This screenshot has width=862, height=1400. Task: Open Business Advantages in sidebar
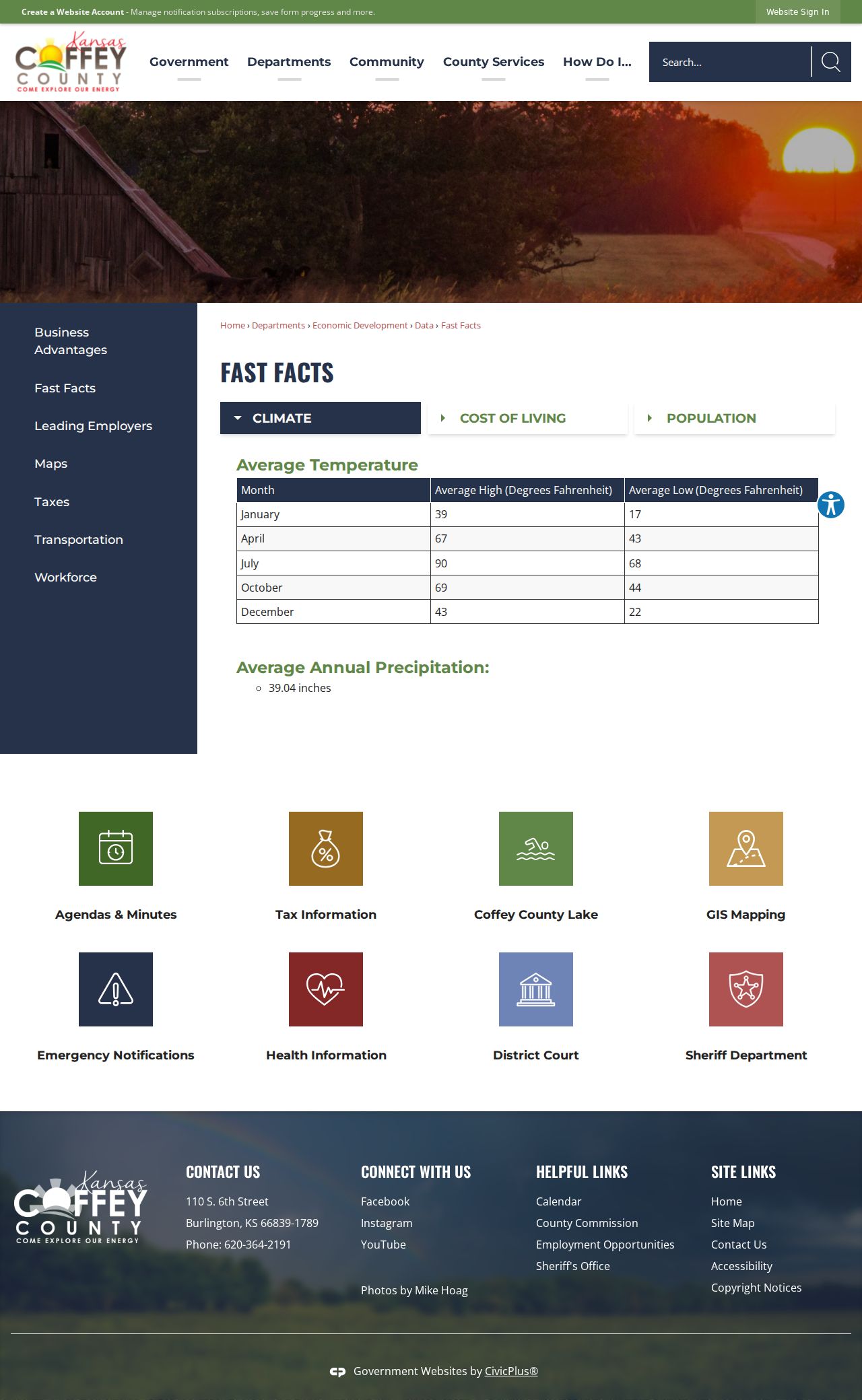click(x=71, y=341)
